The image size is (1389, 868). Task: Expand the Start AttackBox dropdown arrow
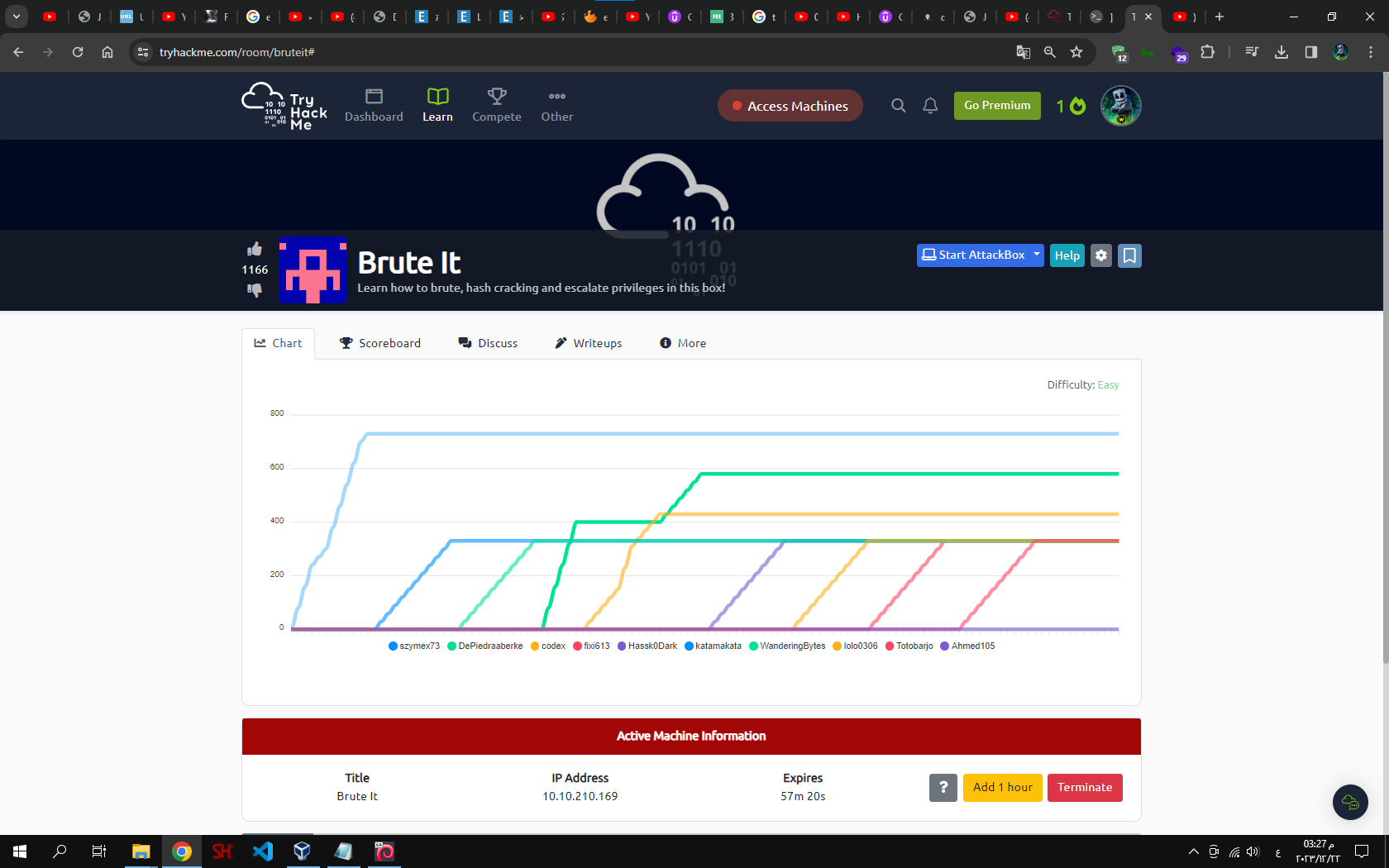[1037, 255]
